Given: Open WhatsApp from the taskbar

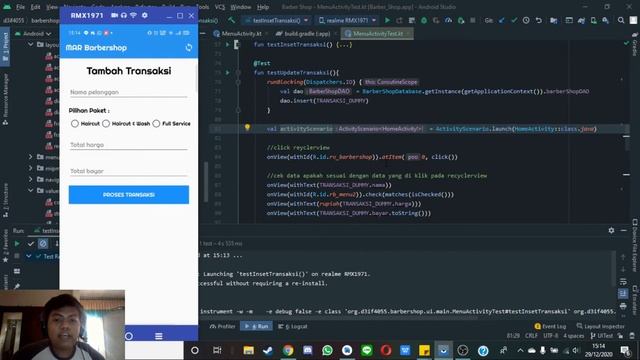Looking at the screenshot, I should click(327, 350).
